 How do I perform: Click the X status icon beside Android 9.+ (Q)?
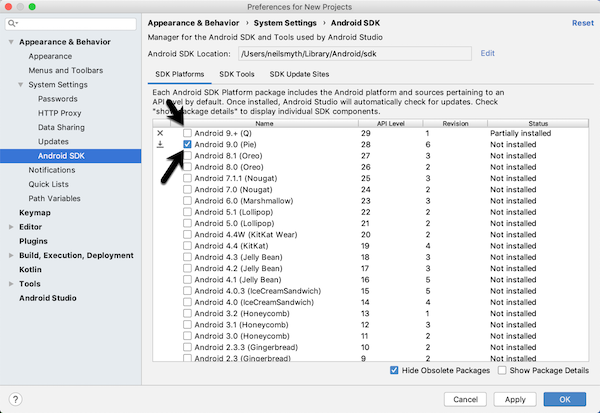point(160,133)
